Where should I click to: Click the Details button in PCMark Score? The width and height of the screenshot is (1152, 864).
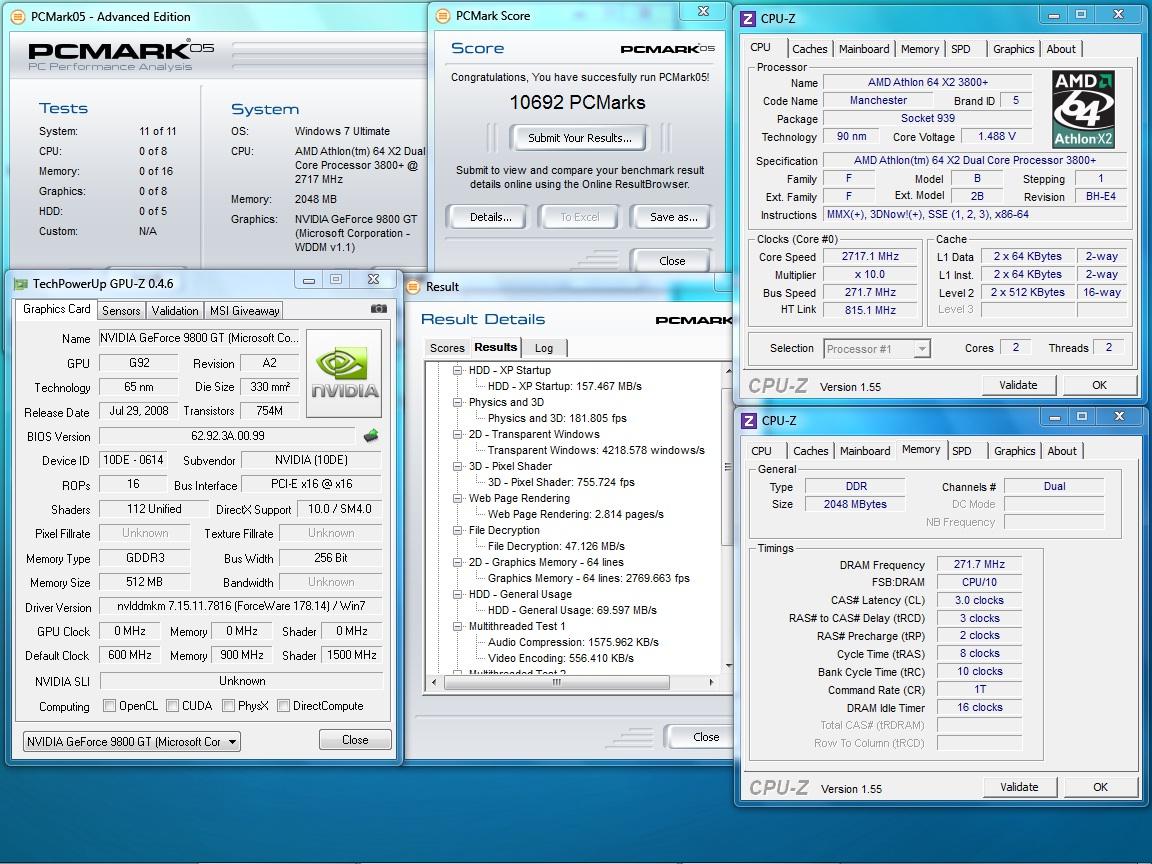(x=490, y=217)
